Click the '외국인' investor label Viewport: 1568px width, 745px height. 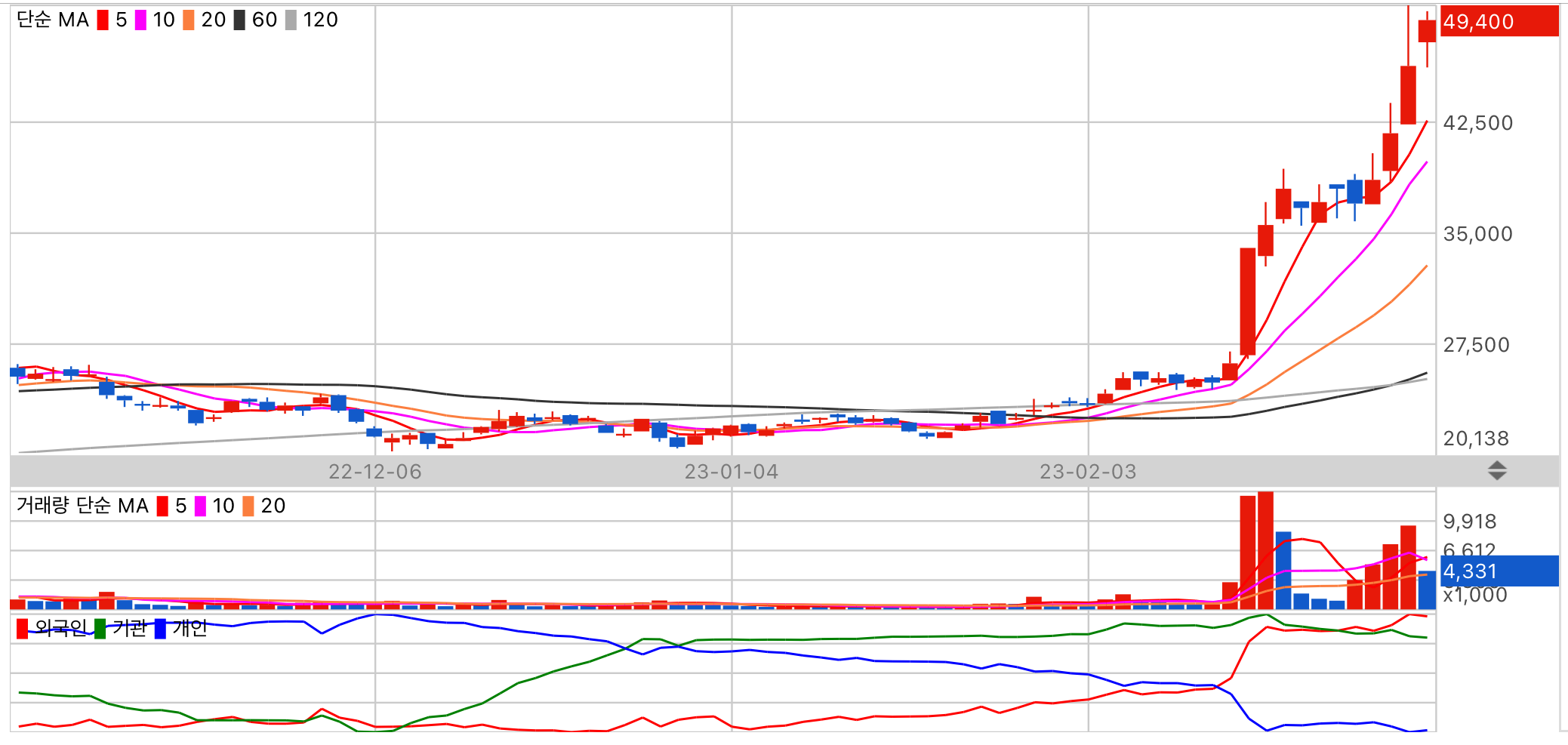pyautogui.click(x=60, y=628)
